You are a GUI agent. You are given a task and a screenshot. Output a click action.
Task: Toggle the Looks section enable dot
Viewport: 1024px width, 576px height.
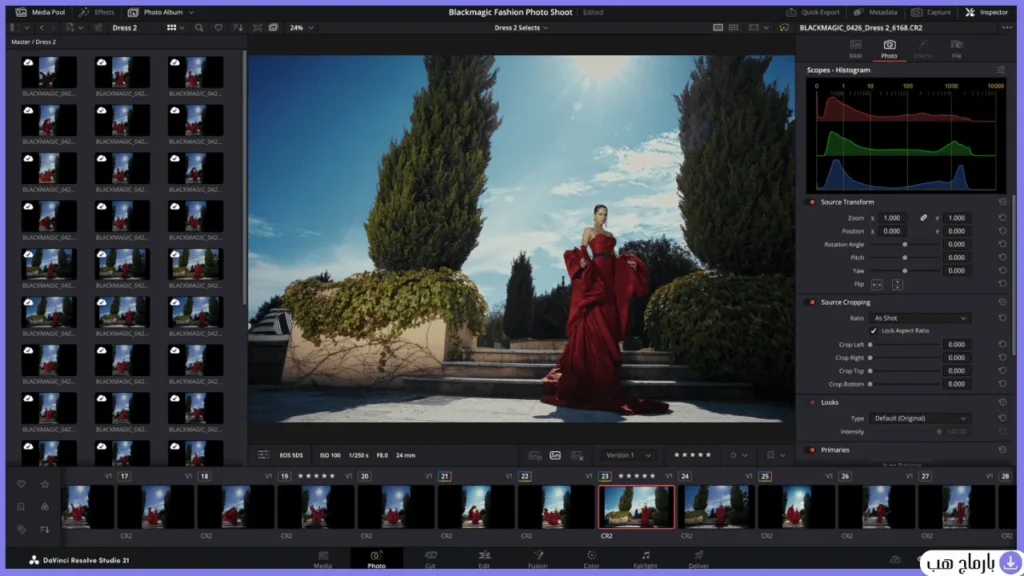(812, 402)
